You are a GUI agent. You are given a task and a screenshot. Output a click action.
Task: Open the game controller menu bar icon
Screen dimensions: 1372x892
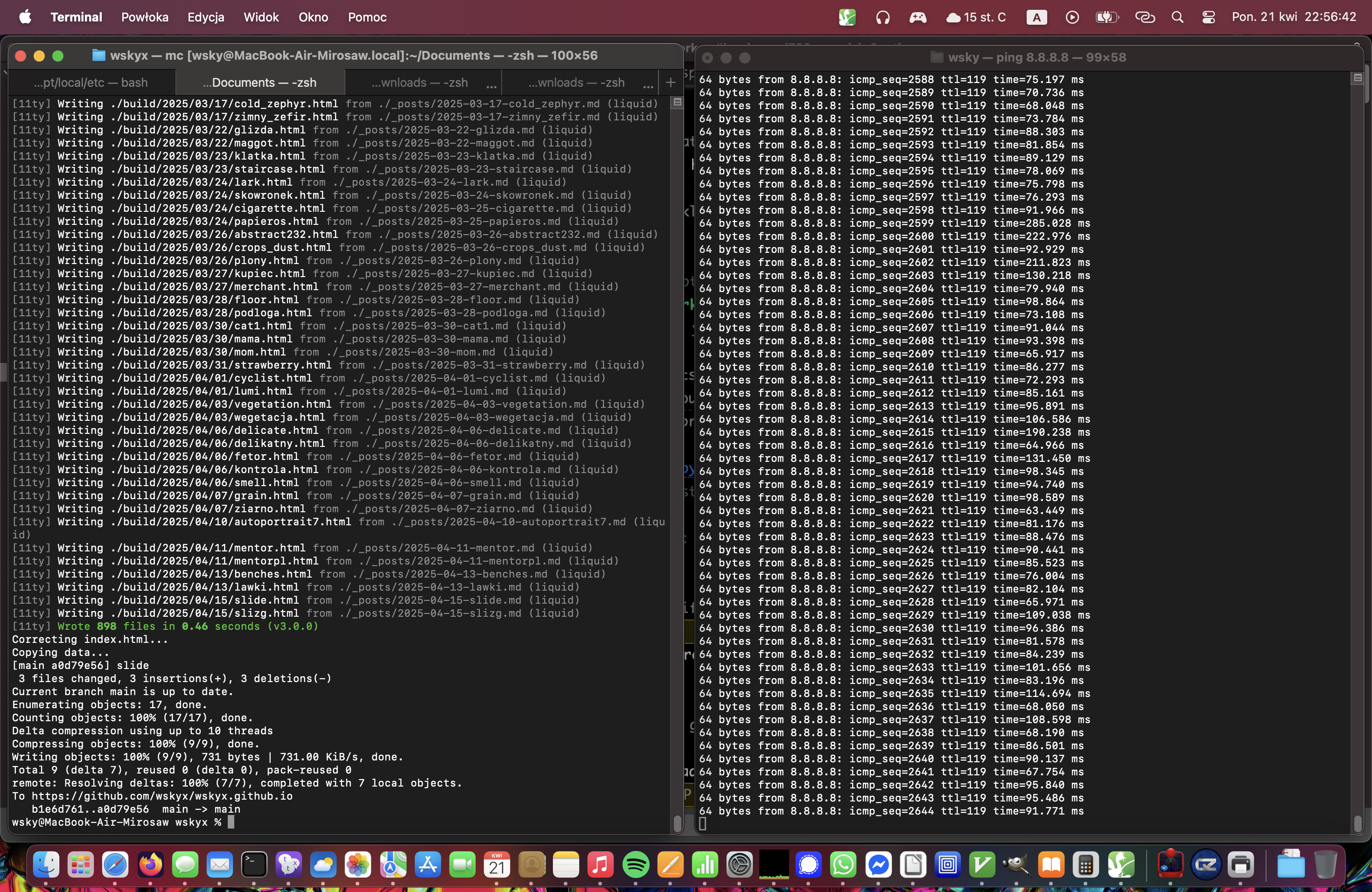click(918, 17)
